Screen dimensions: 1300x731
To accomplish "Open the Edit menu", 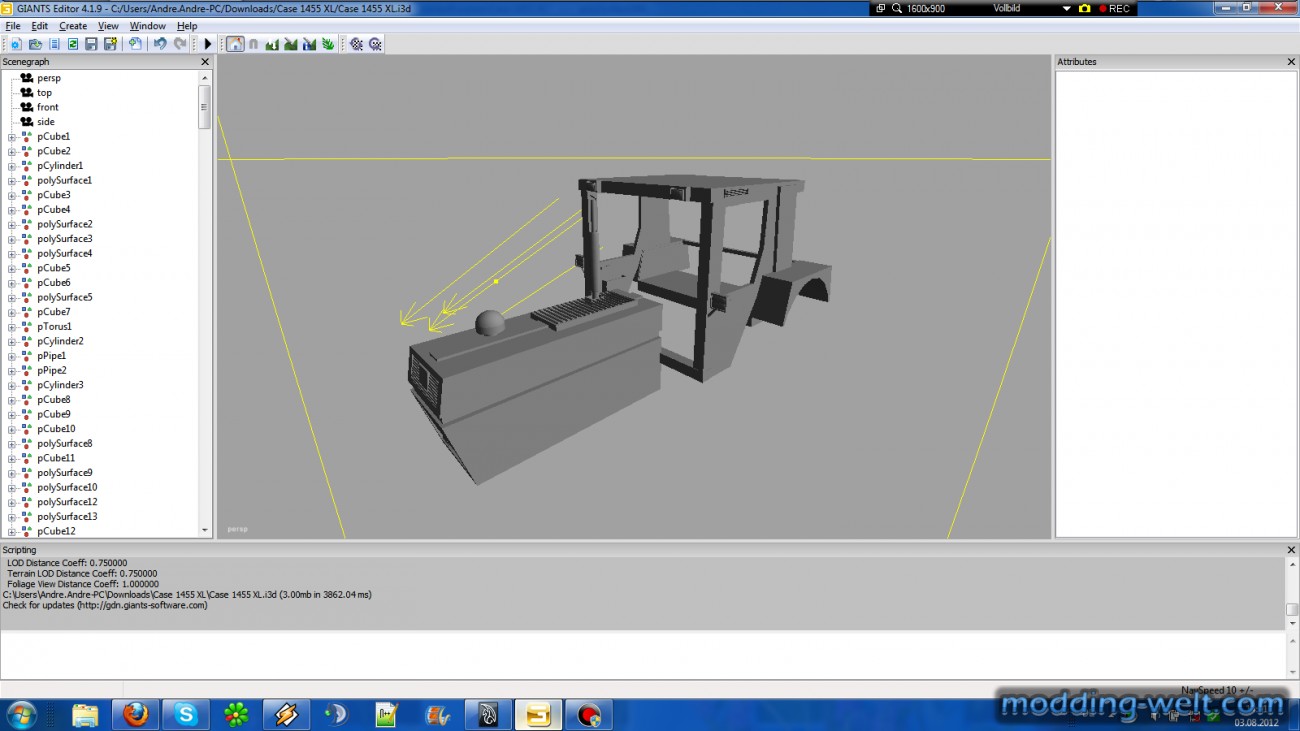I will click(39, 26).
